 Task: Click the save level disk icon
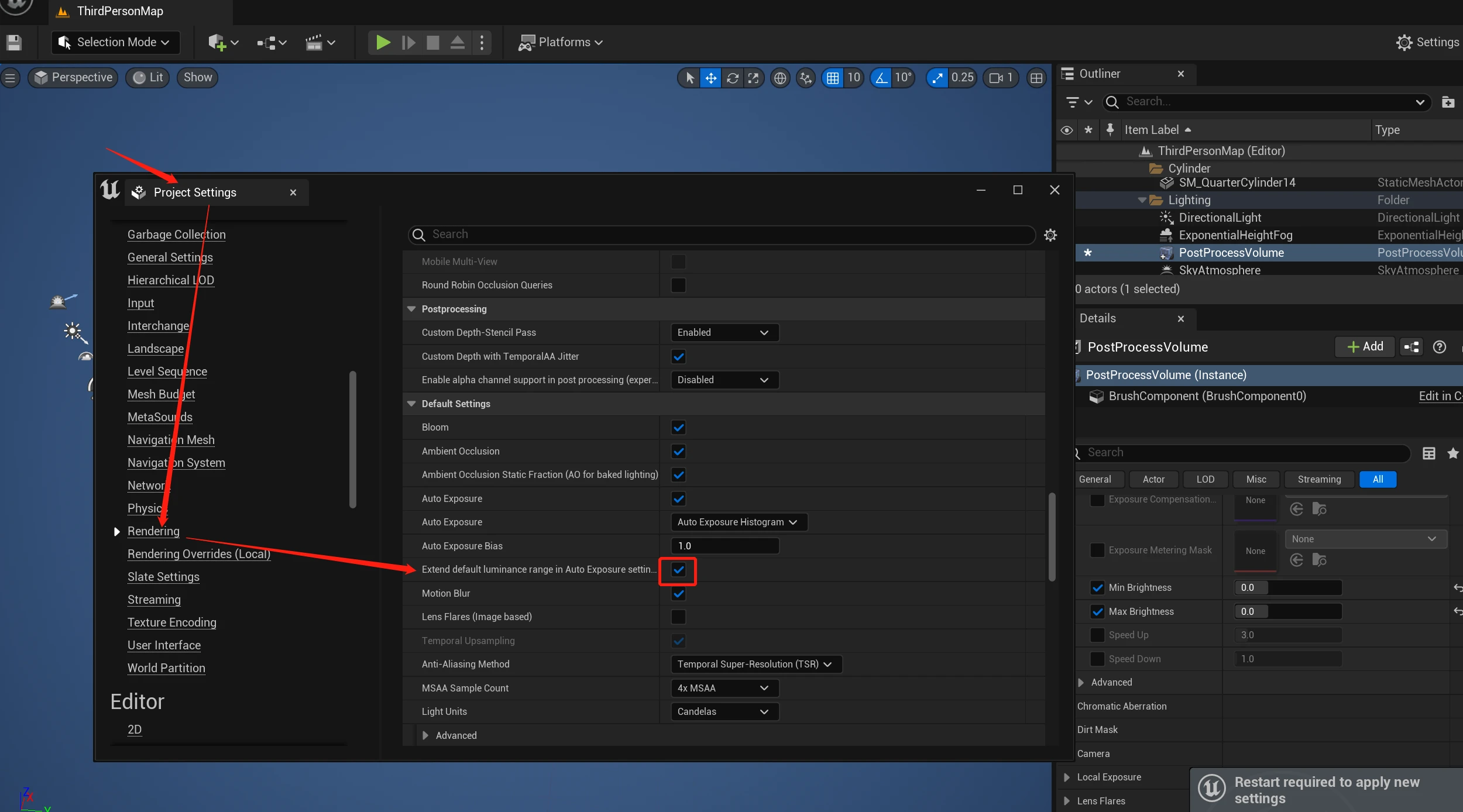pyautogui.click(x=14, y=42)
